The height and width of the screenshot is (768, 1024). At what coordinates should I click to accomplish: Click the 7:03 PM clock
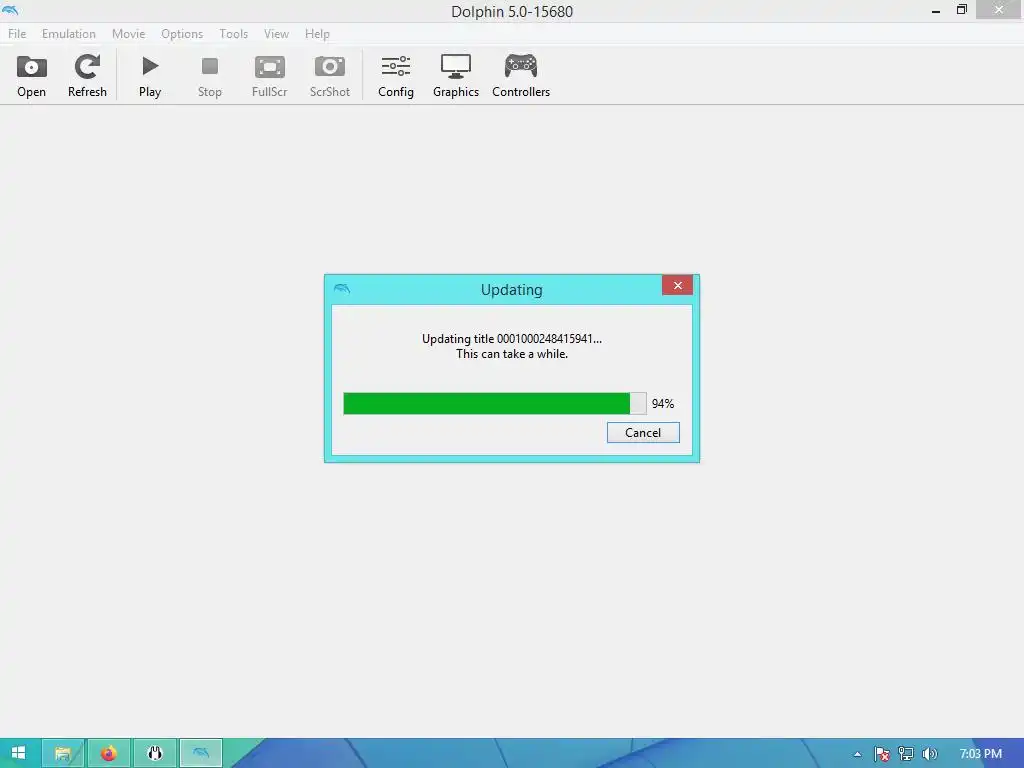980,754
